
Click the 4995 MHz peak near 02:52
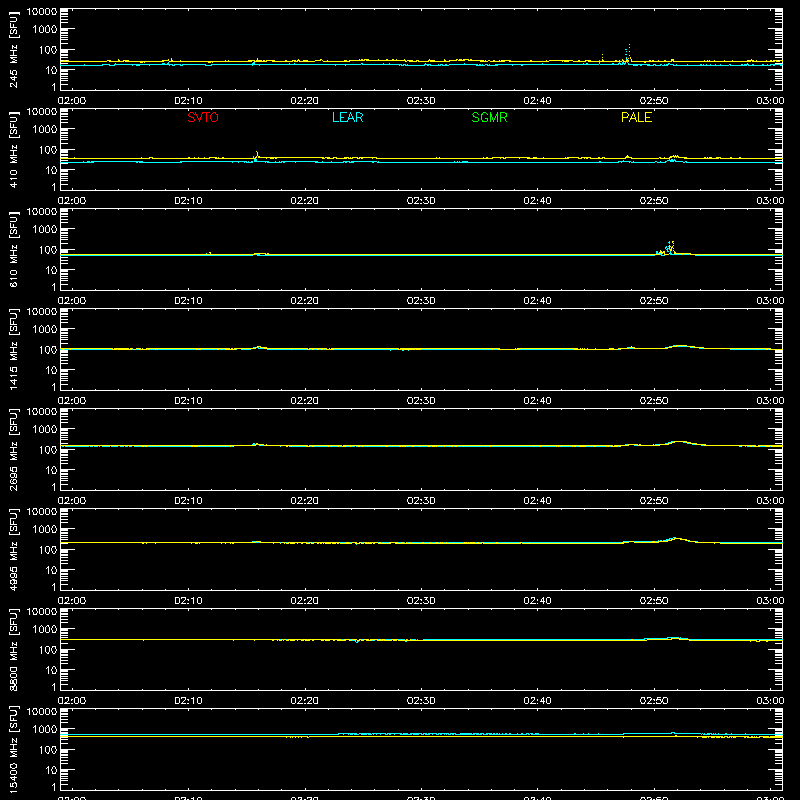[676, 539]
